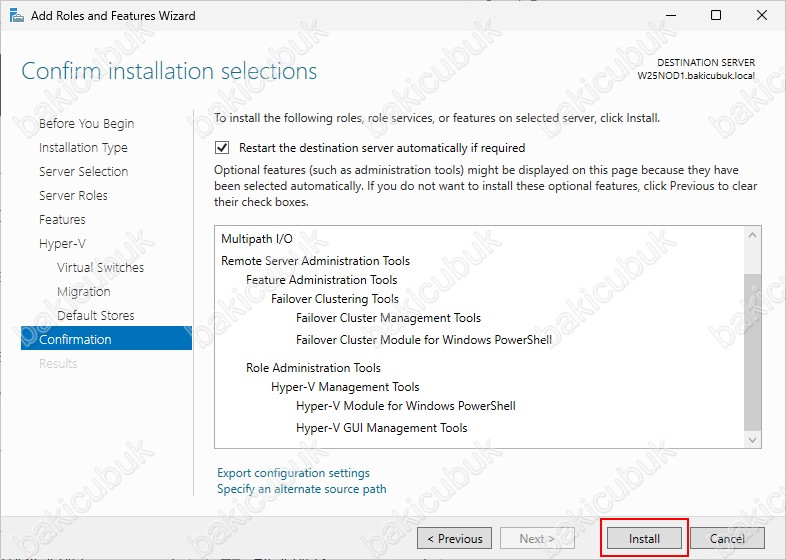Click the Install button
786x560 pixels.
coord(644,538)
